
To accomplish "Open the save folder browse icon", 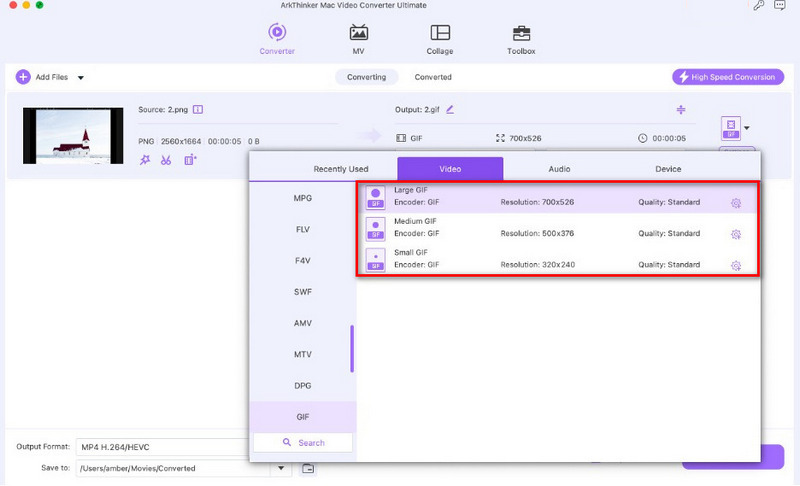I will pos(308,468).
